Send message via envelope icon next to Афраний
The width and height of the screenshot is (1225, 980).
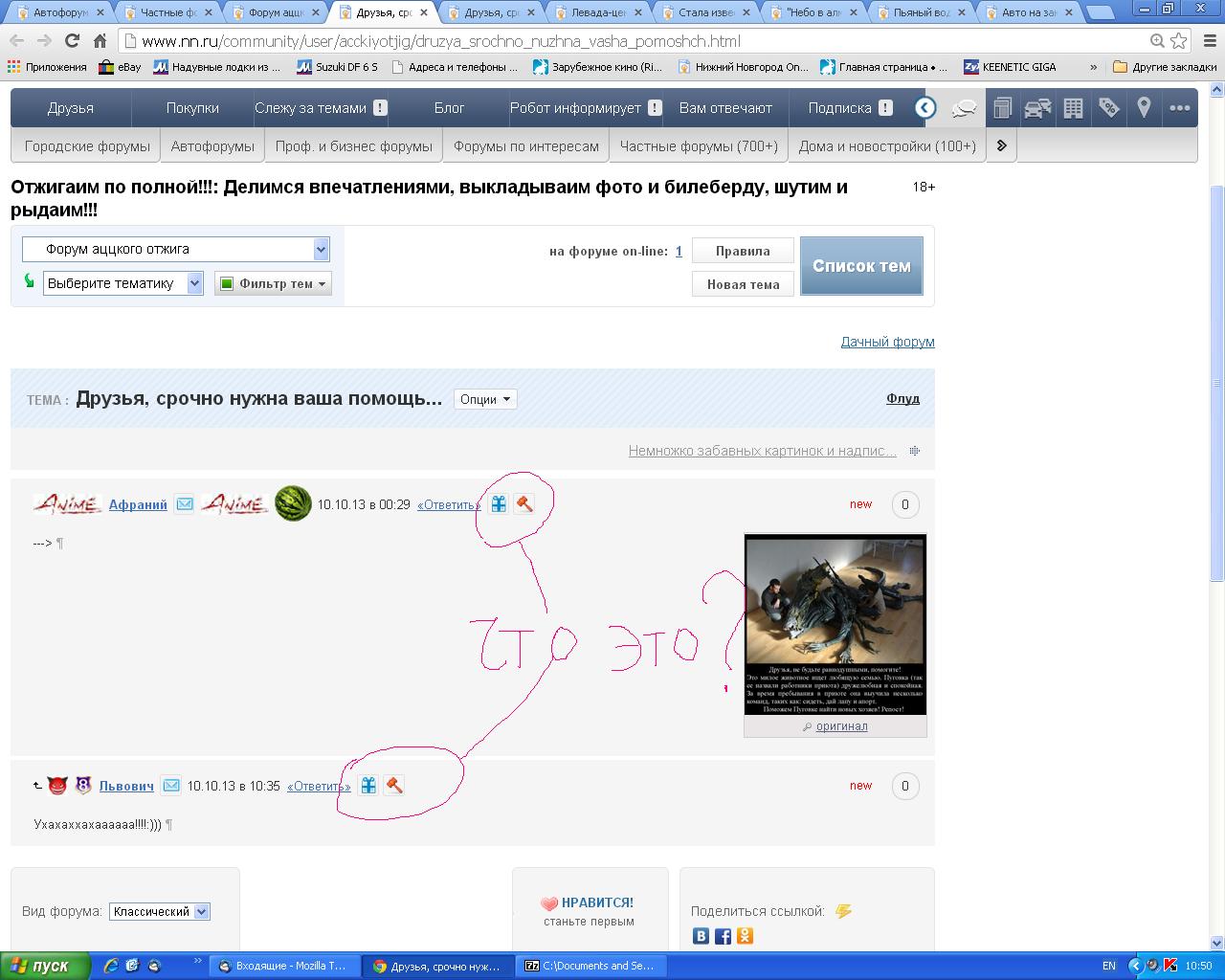click(x=184, y=504)
